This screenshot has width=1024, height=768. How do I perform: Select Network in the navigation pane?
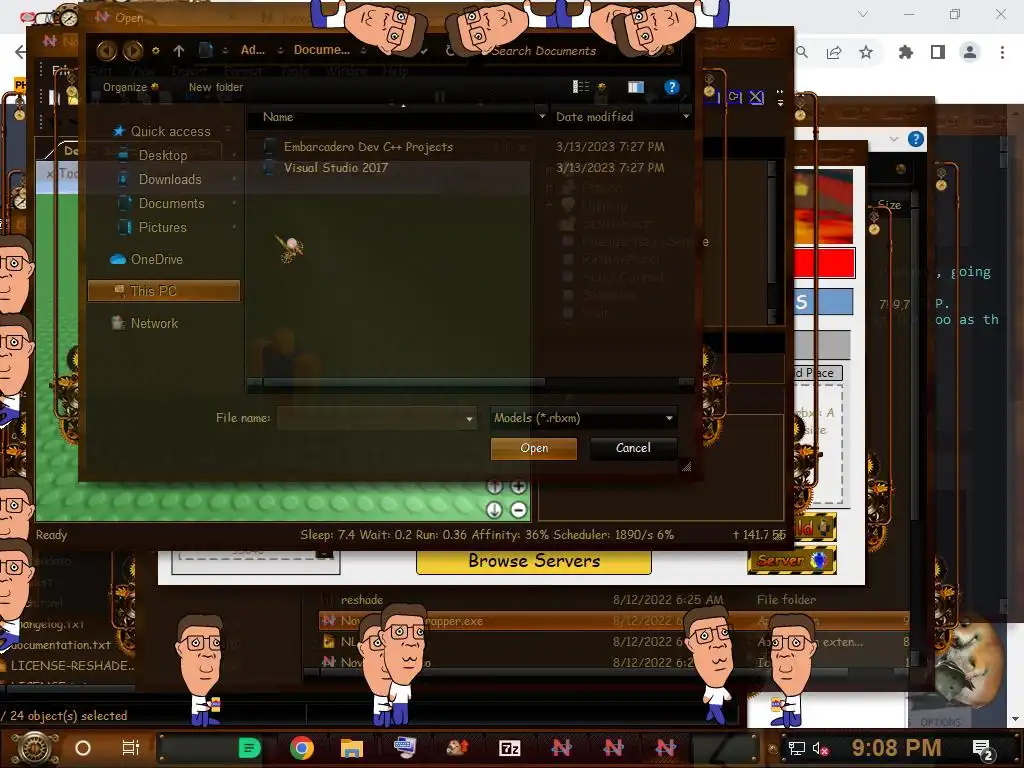tap(154, 323)
